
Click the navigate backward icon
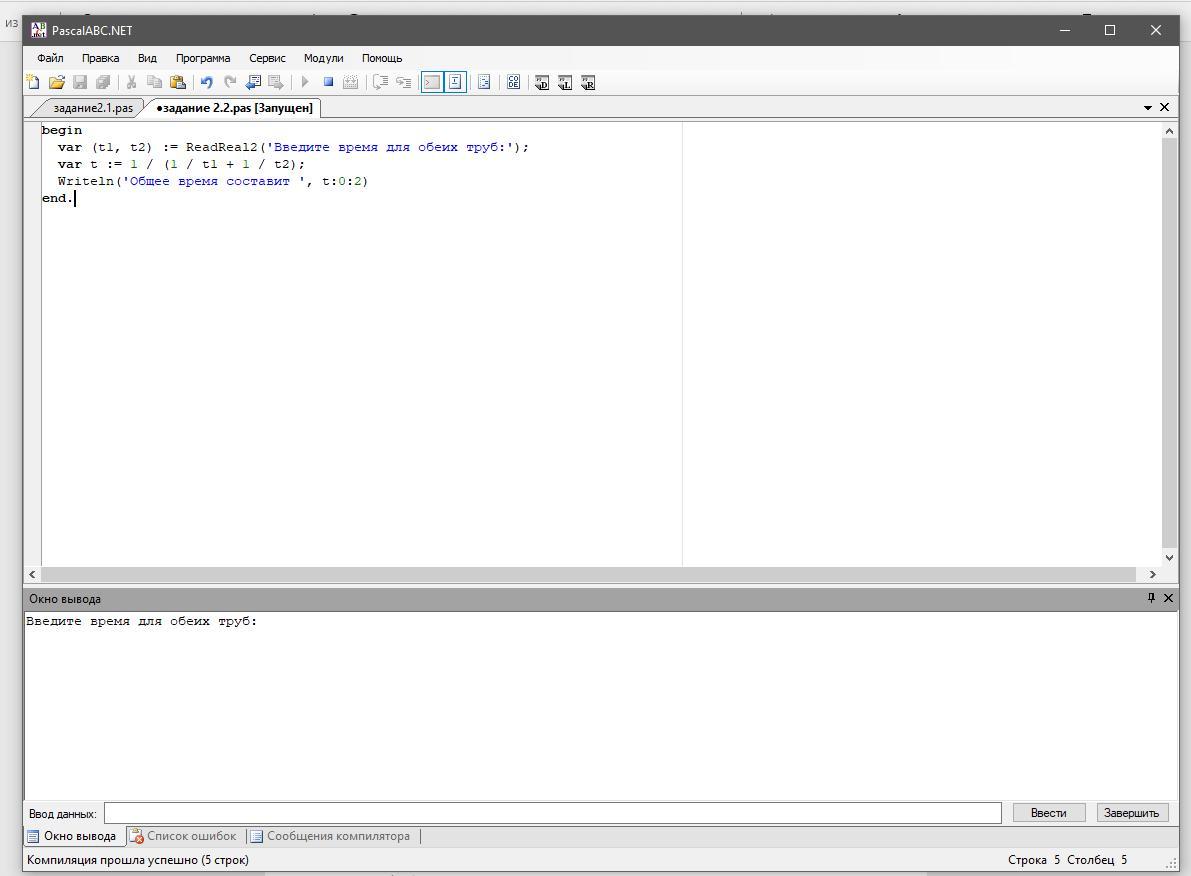(253, 83)
